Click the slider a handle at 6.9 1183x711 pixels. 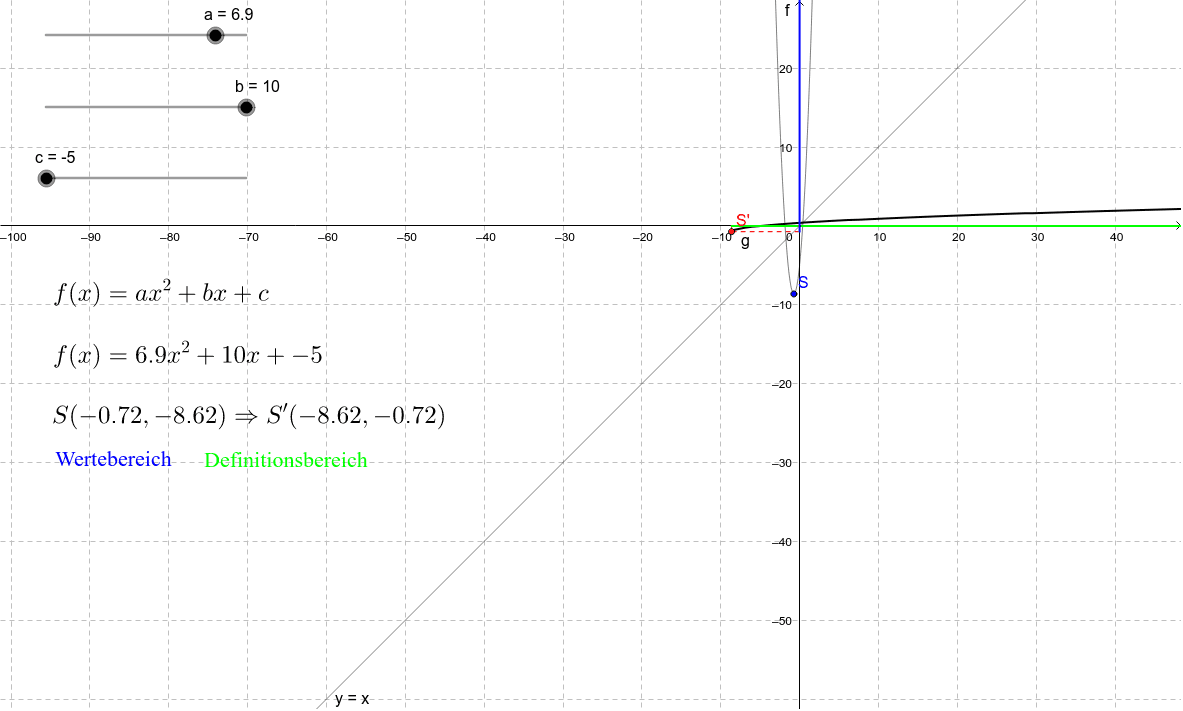click(215, 35)
